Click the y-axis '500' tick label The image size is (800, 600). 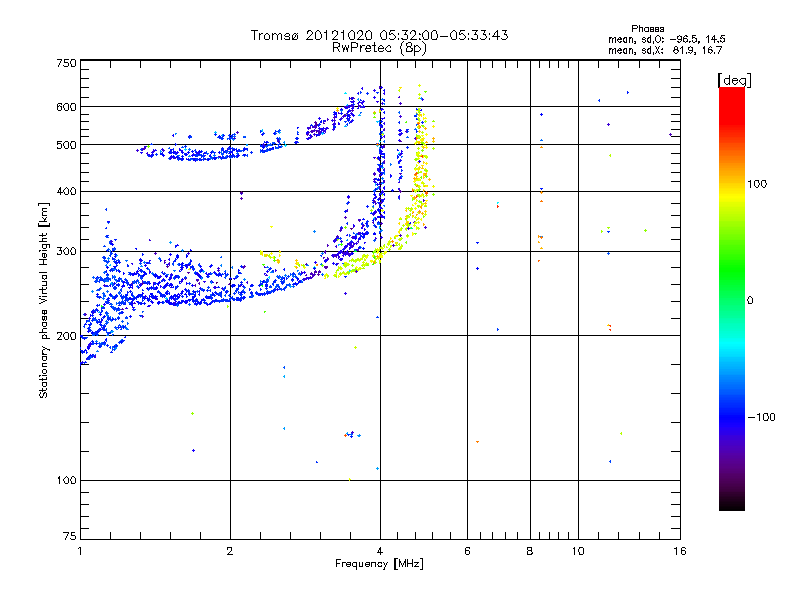[x=67, y=145]
